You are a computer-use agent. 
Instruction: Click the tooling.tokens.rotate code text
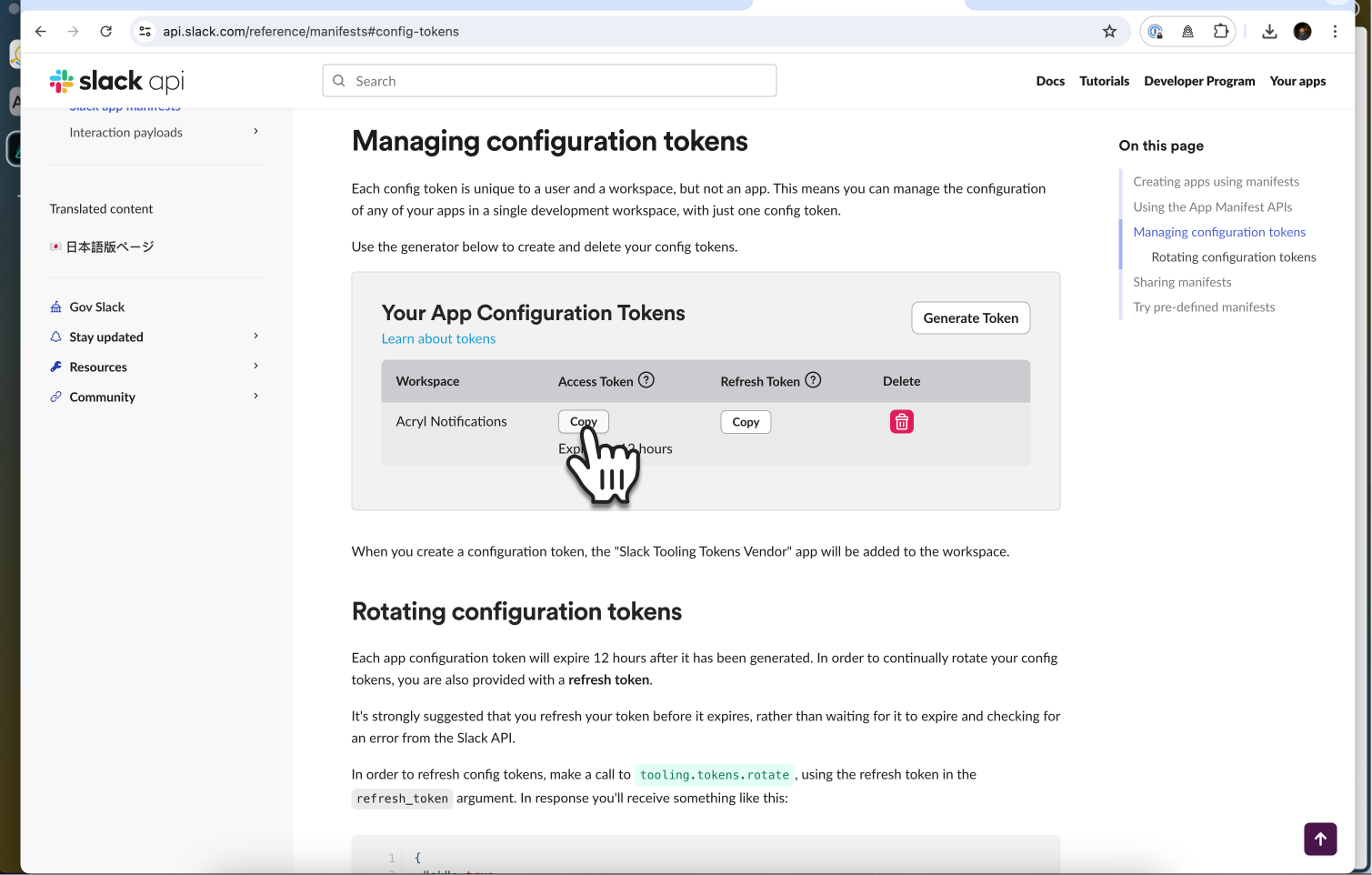715,775
